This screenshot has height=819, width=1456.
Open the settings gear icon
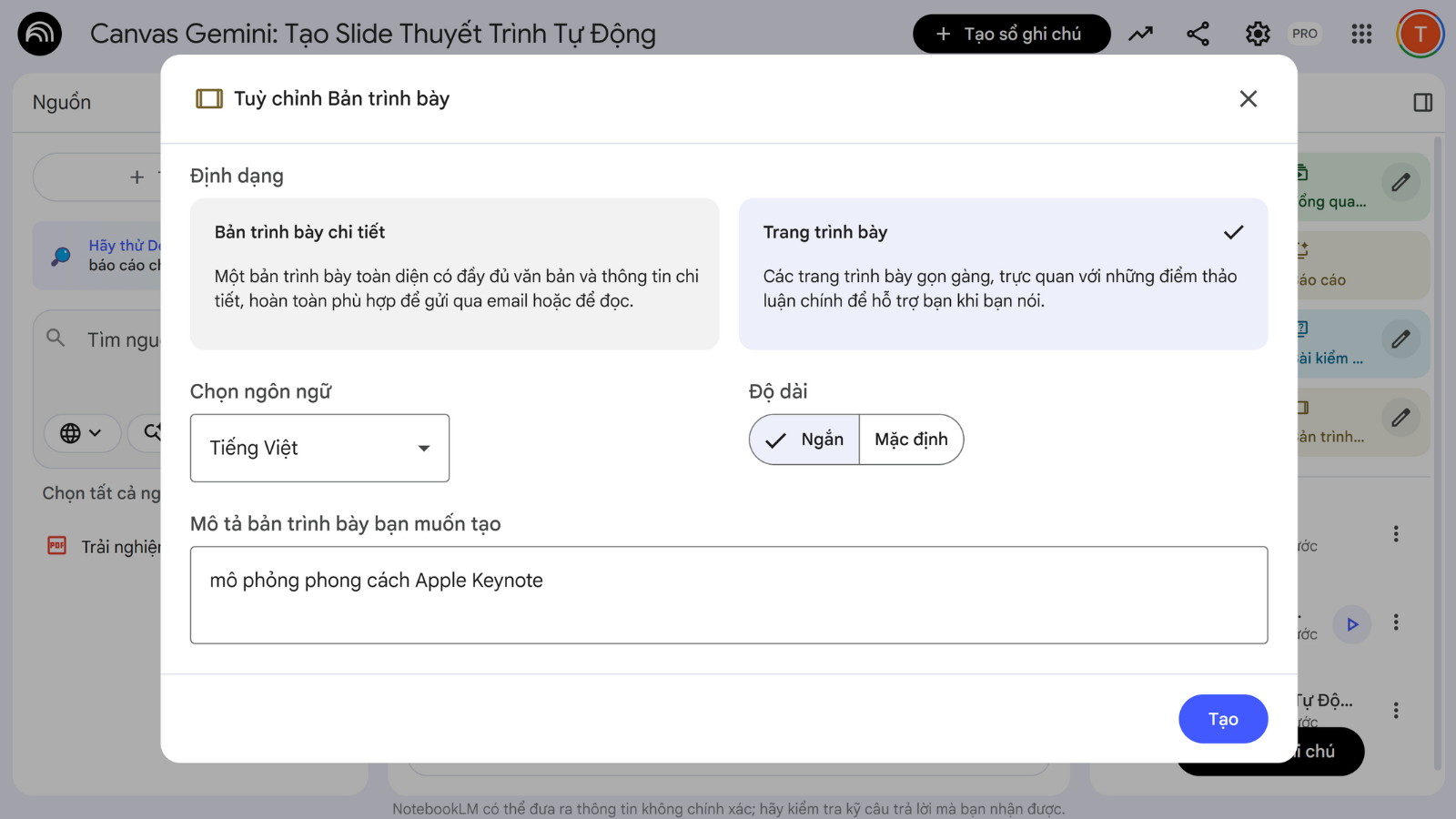coord(1257,35)
